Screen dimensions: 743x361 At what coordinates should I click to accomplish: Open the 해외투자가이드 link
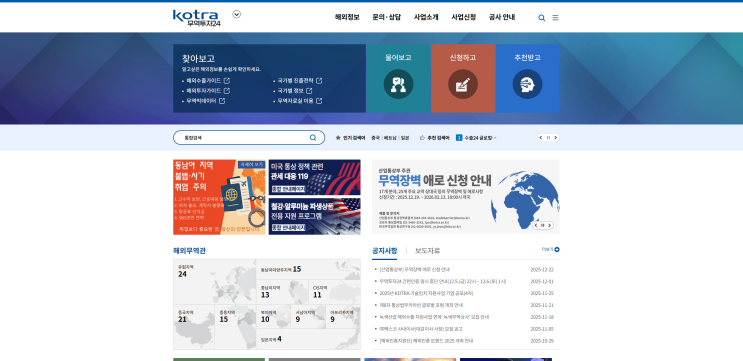(x=204, y=90)
